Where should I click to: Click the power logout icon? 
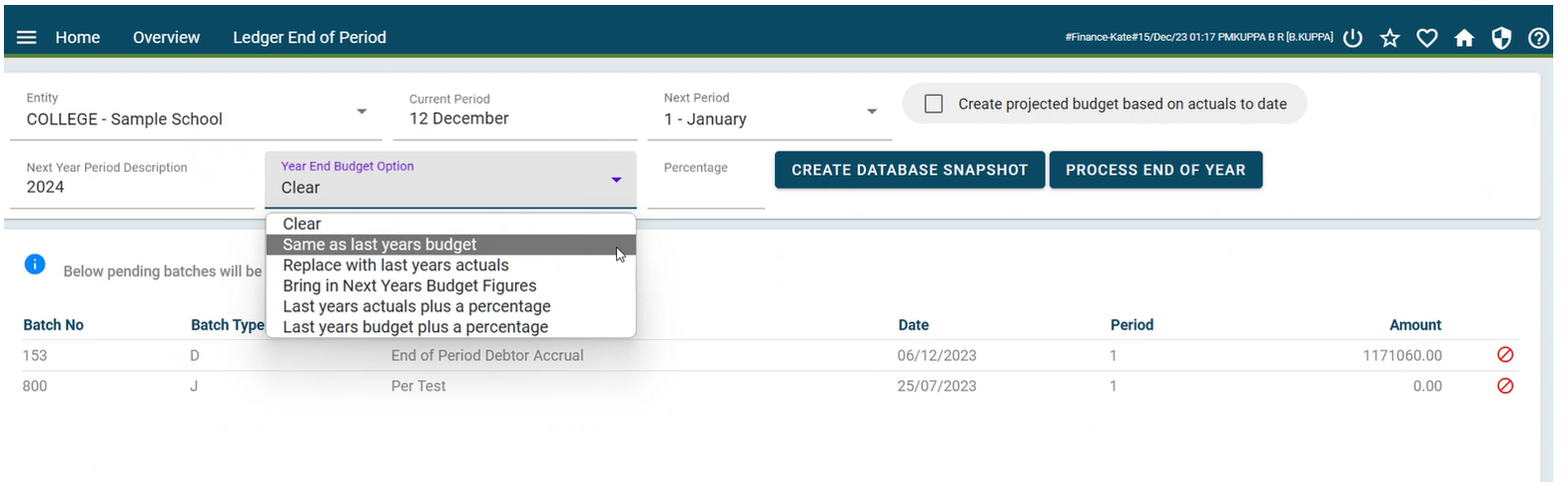click(1352, 38)
